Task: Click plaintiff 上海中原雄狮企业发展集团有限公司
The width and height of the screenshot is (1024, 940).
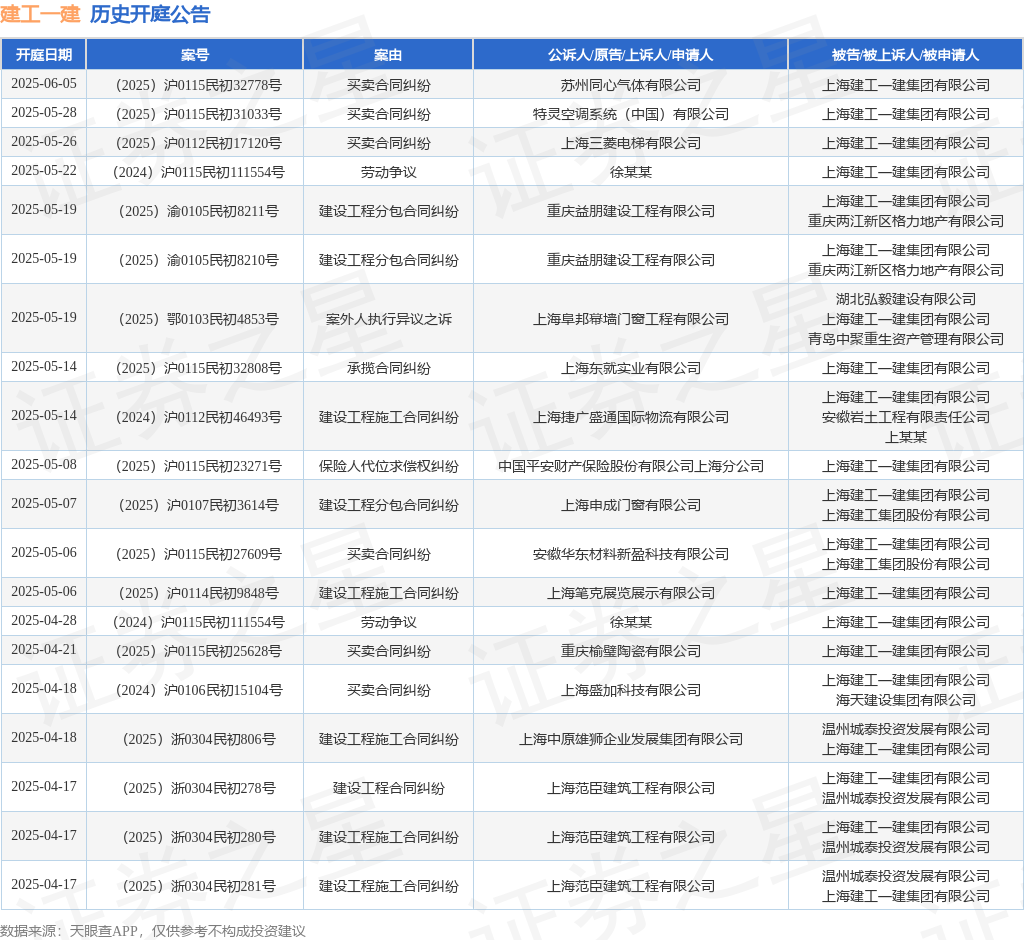Action: tap(630, 739)
